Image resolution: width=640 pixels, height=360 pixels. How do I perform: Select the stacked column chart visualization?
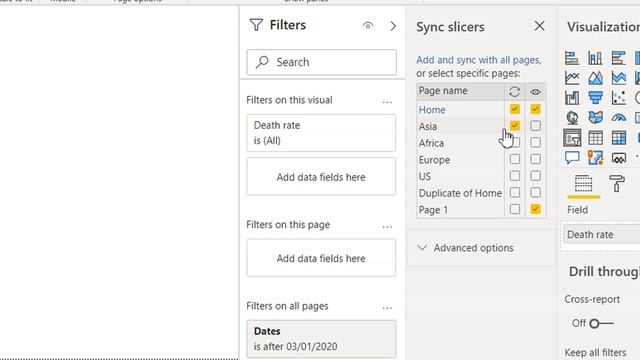(595, 58)
